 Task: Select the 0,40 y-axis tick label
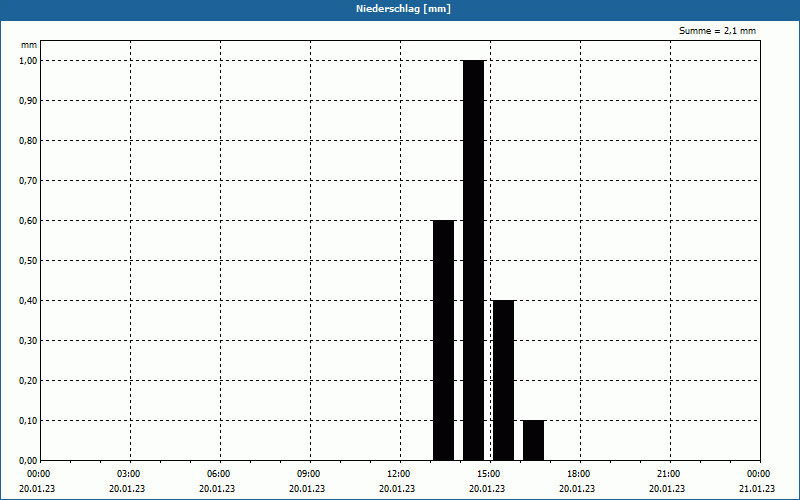point(28,301)
